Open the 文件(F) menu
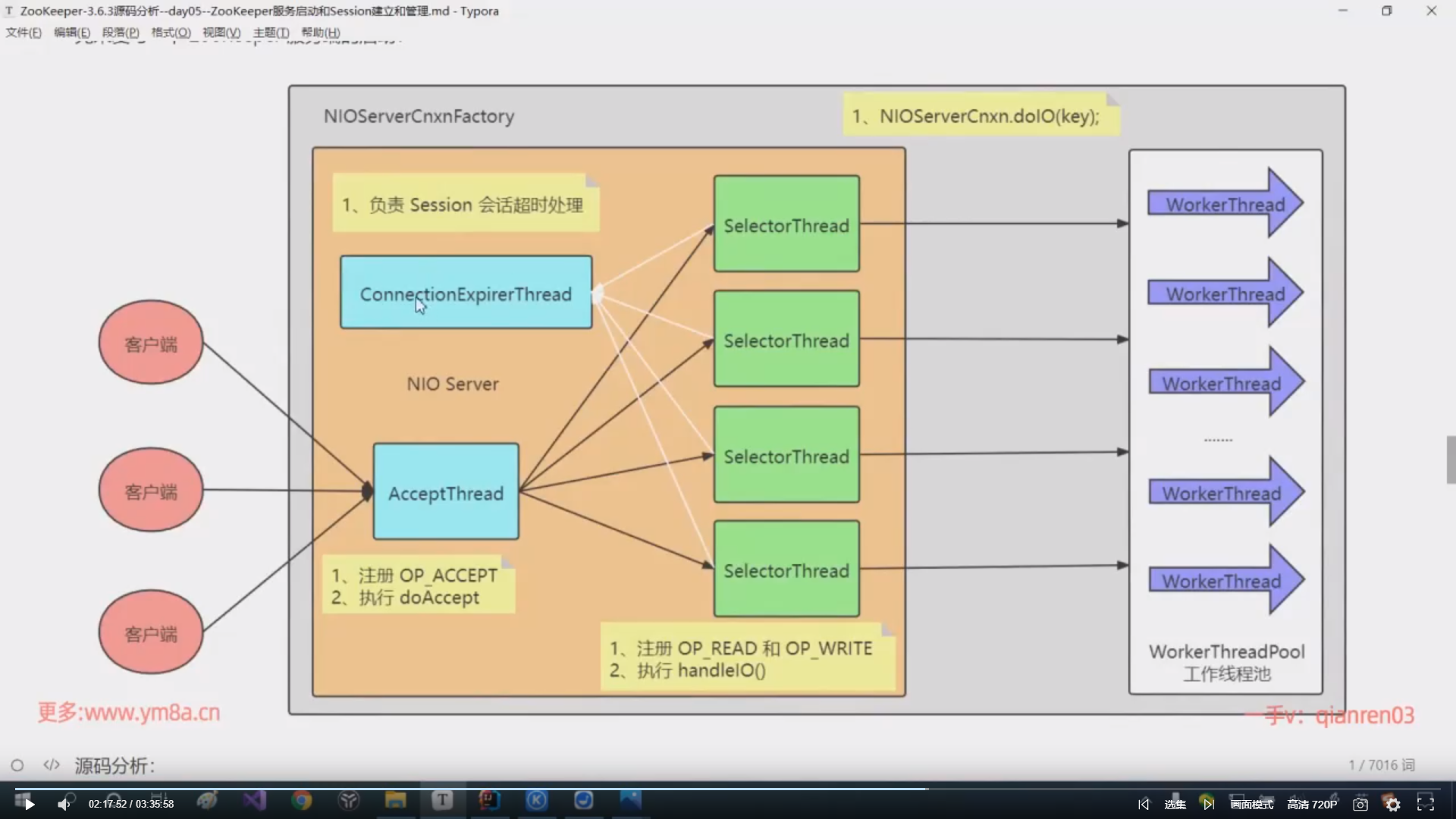Image resolution: width=1456 pixels, height=819 pixels. (24, 33)
